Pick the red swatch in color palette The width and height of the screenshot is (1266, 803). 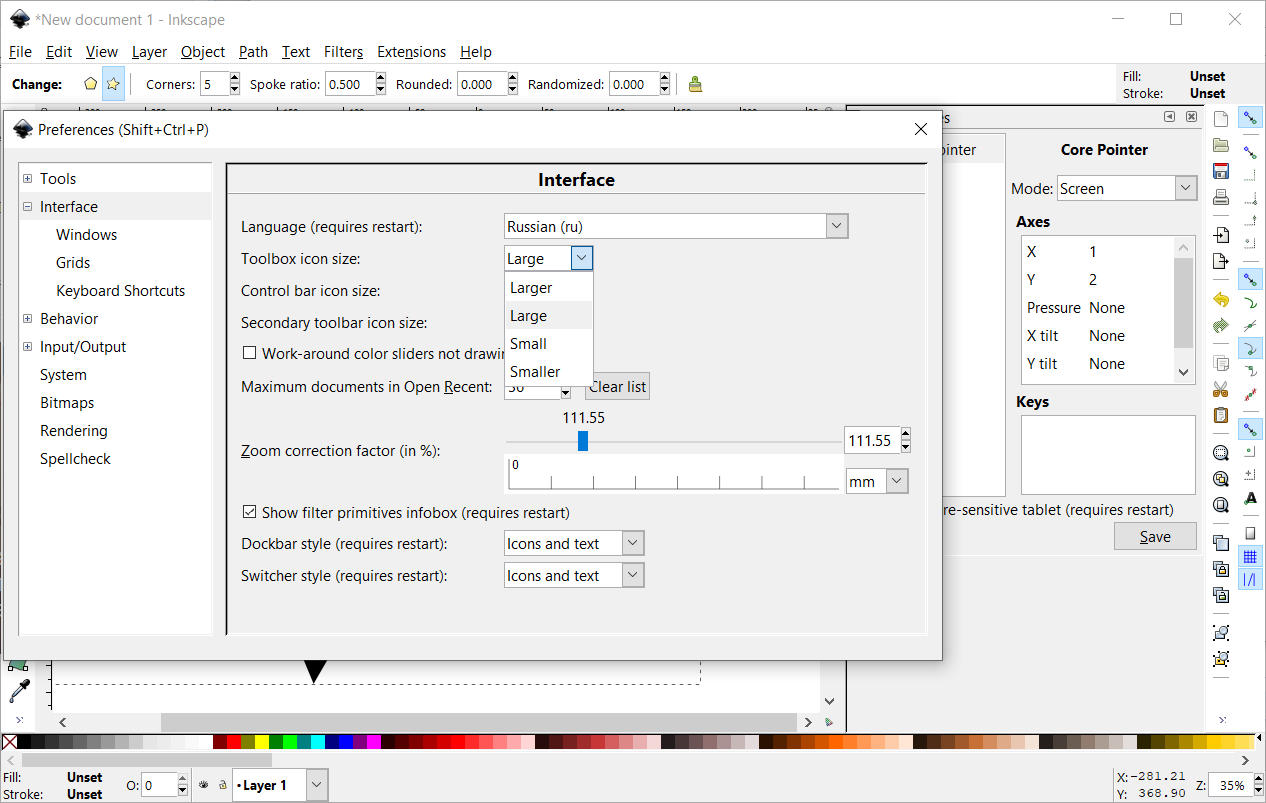234,742
